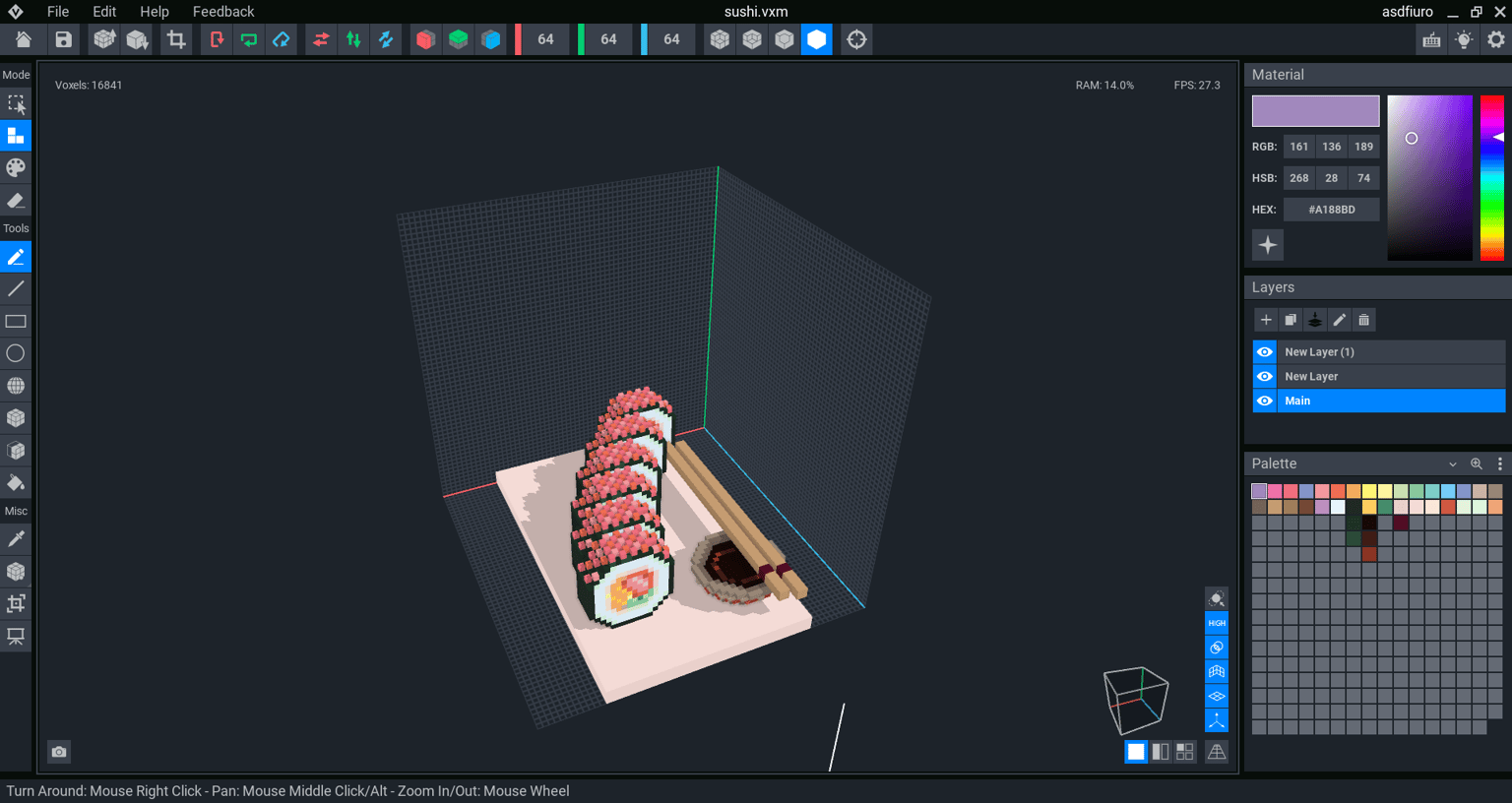
Task: Duplicate the selected layer
Action: click(1291, 320)
